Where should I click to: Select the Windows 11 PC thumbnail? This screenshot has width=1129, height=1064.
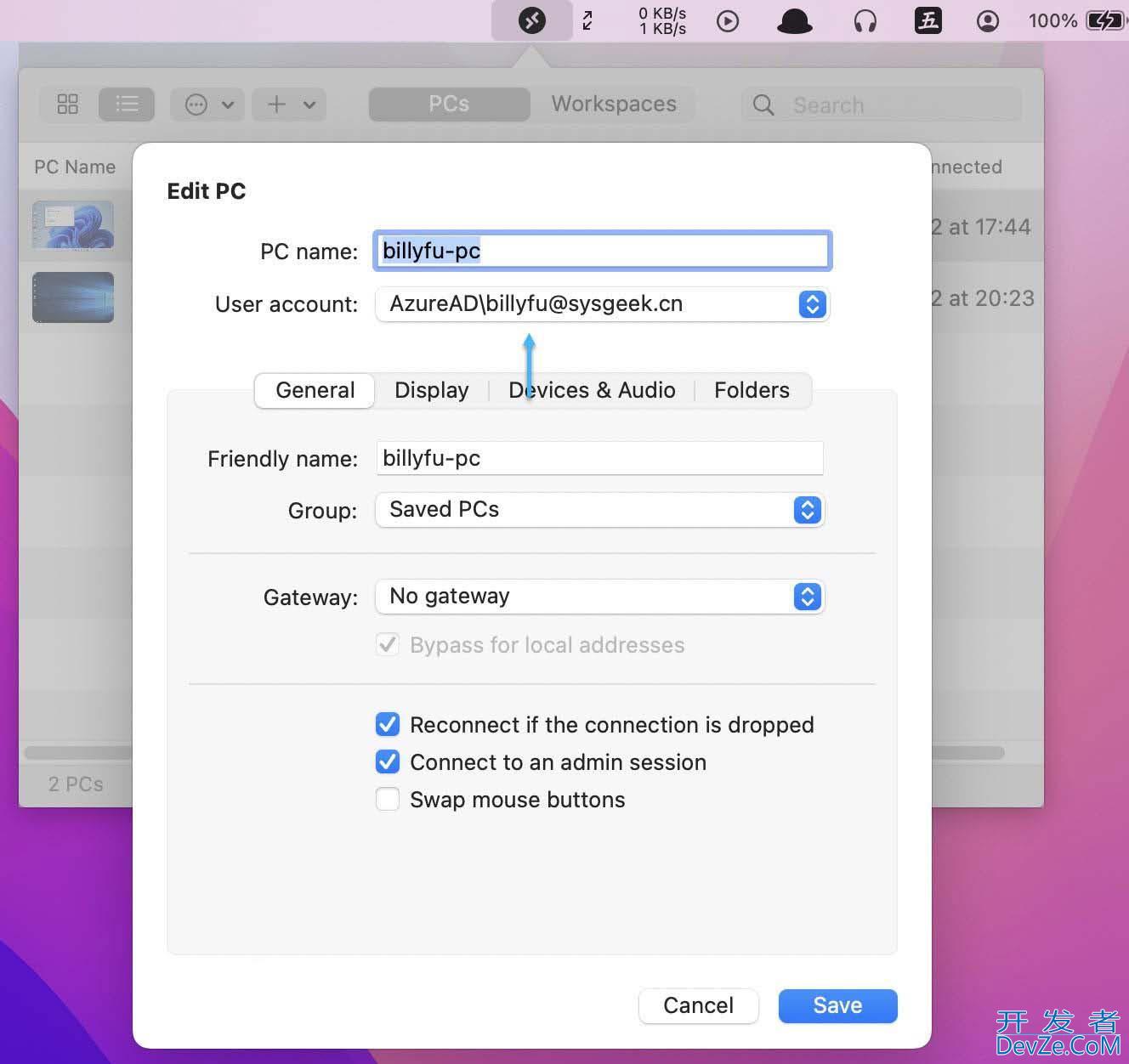[73, 224]
